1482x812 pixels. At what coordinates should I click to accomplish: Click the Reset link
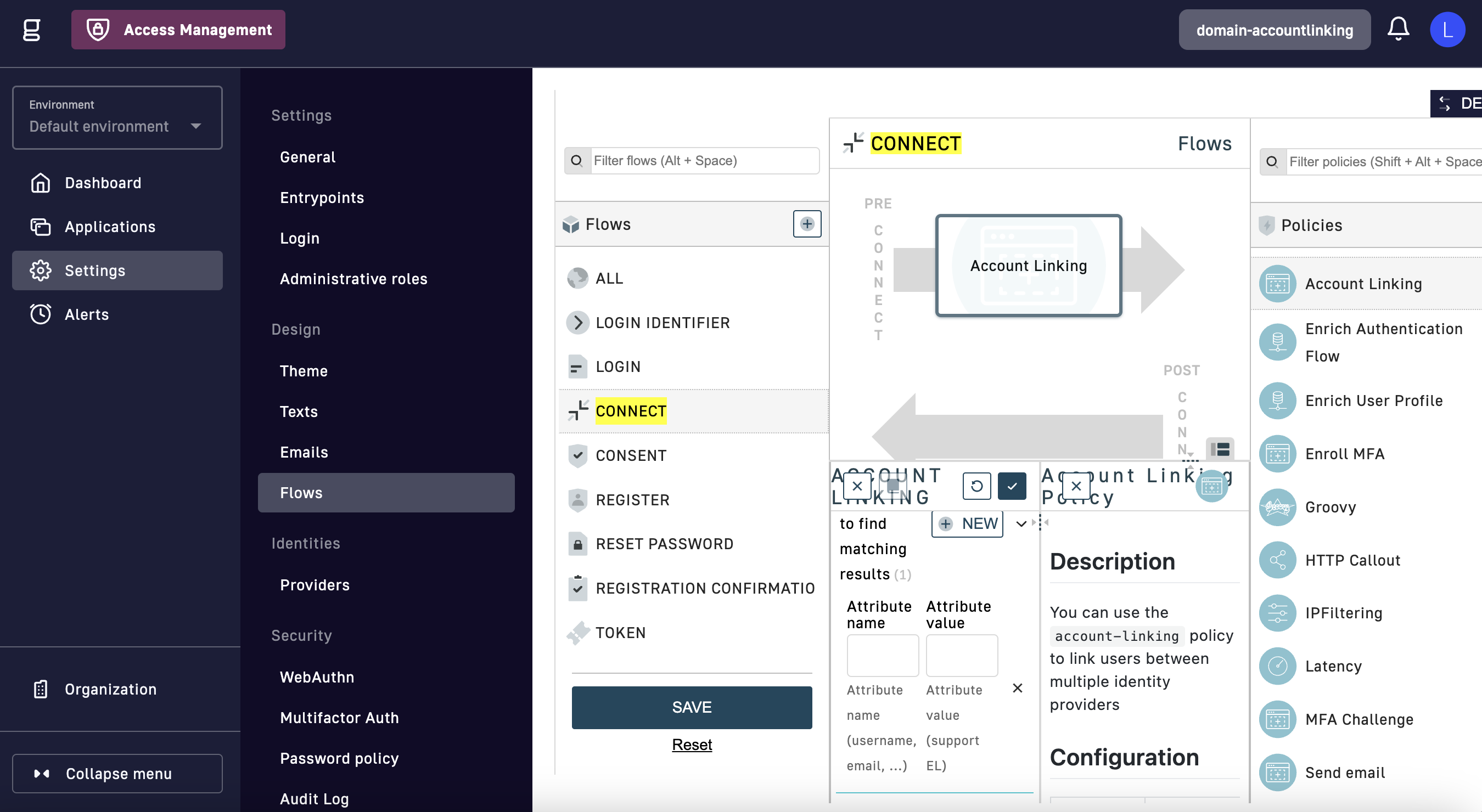692,745
